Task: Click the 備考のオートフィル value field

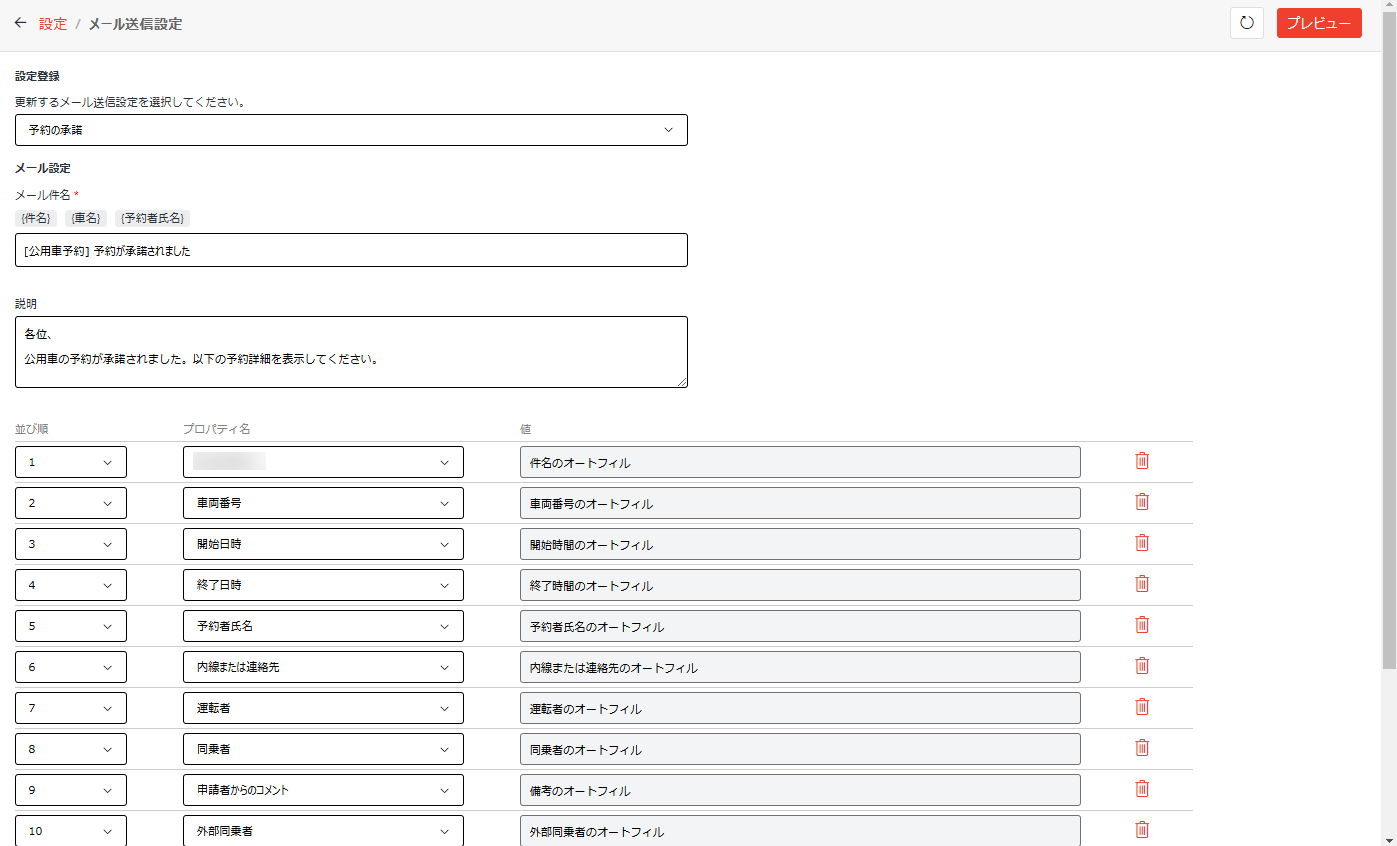Action: click(x=800, y=790)
